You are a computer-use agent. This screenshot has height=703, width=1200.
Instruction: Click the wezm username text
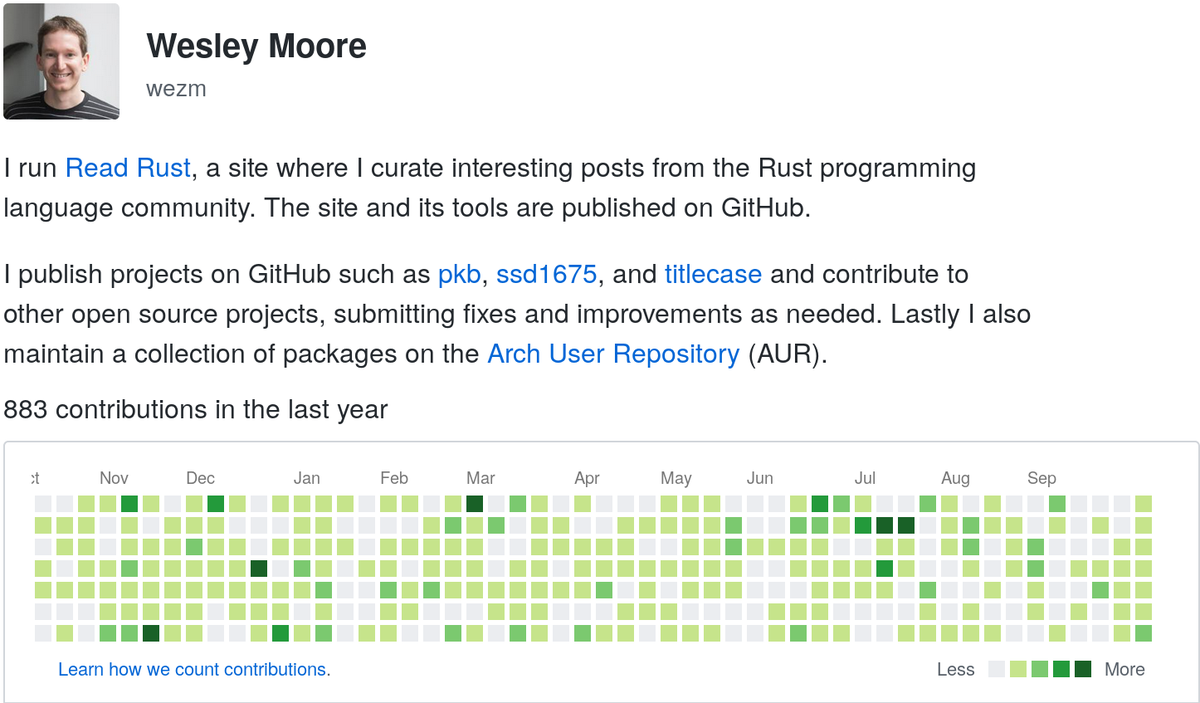[176, 89]
